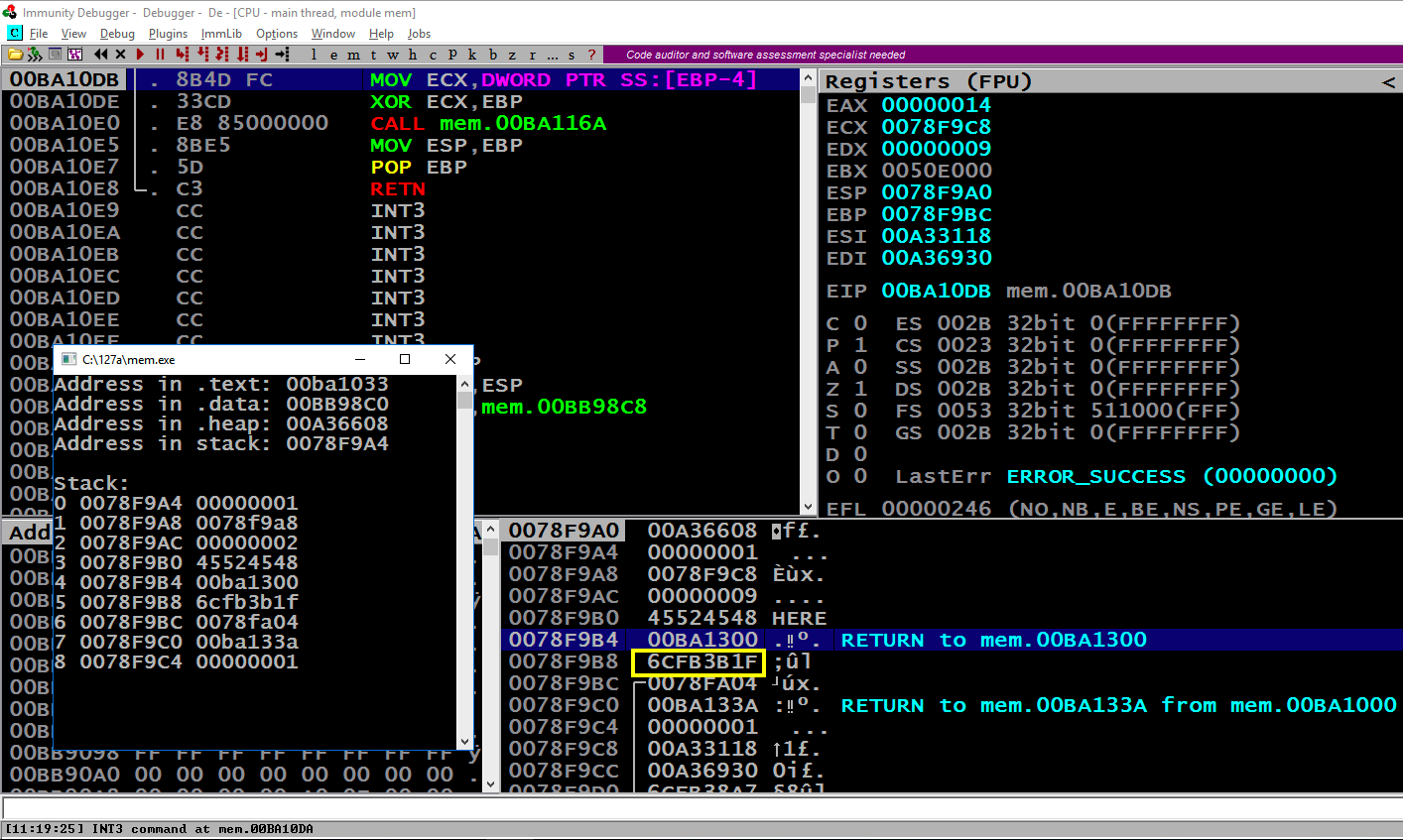Click the graph toolbar icon before Restart
The image size is (1403, 840).
pos(74,54)
